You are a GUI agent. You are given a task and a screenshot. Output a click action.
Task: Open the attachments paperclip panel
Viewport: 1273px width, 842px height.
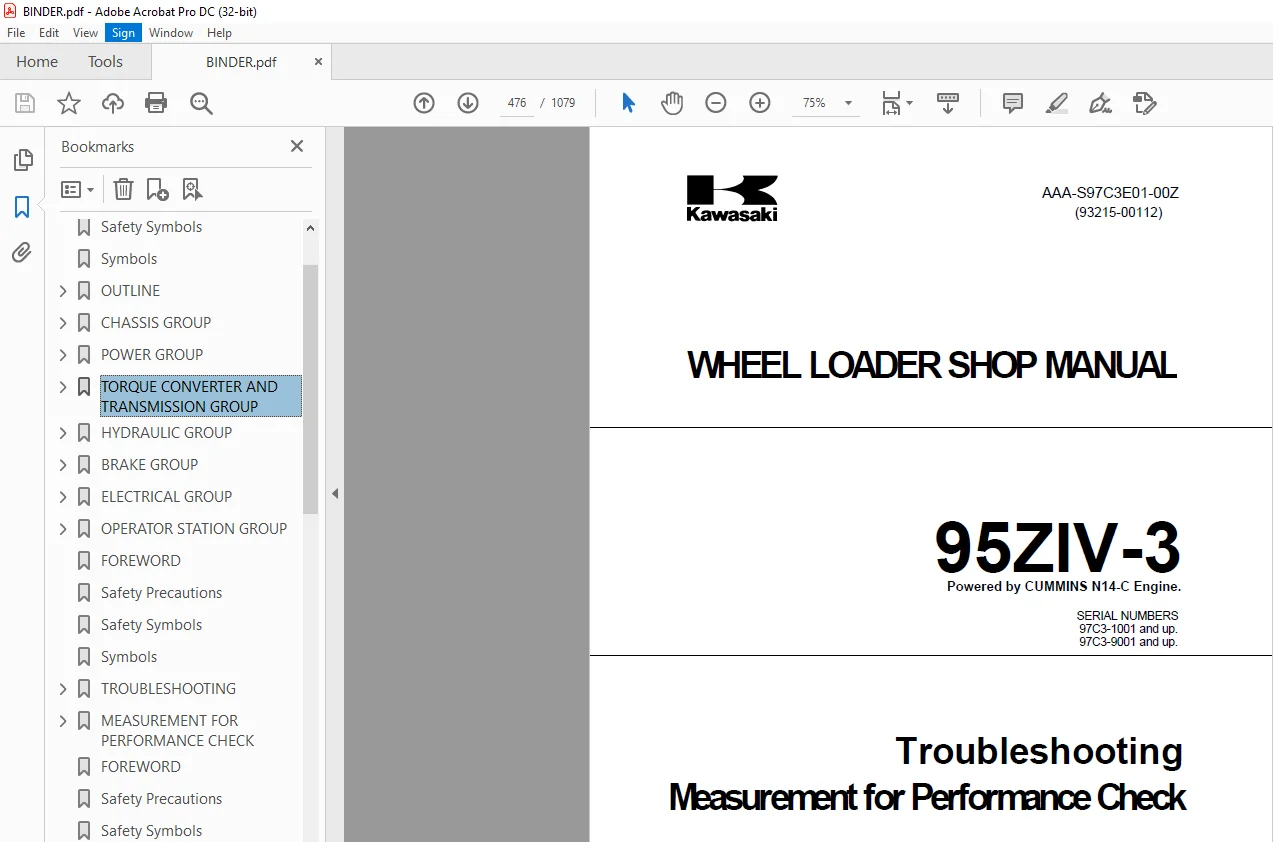(x=22, y=253)
